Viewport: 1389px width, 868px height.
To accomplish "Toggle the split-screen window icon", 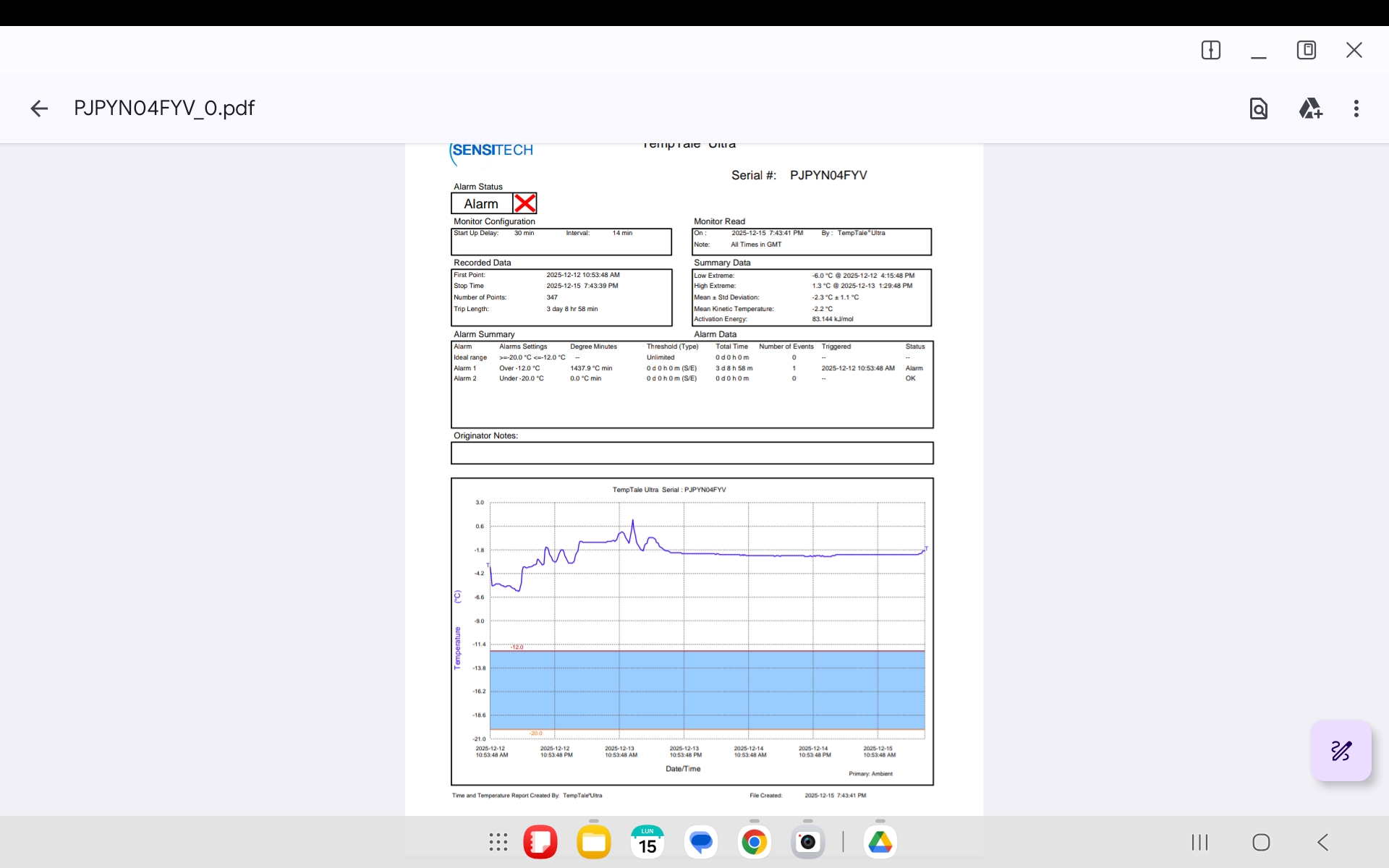I will tap(1210, 50).
